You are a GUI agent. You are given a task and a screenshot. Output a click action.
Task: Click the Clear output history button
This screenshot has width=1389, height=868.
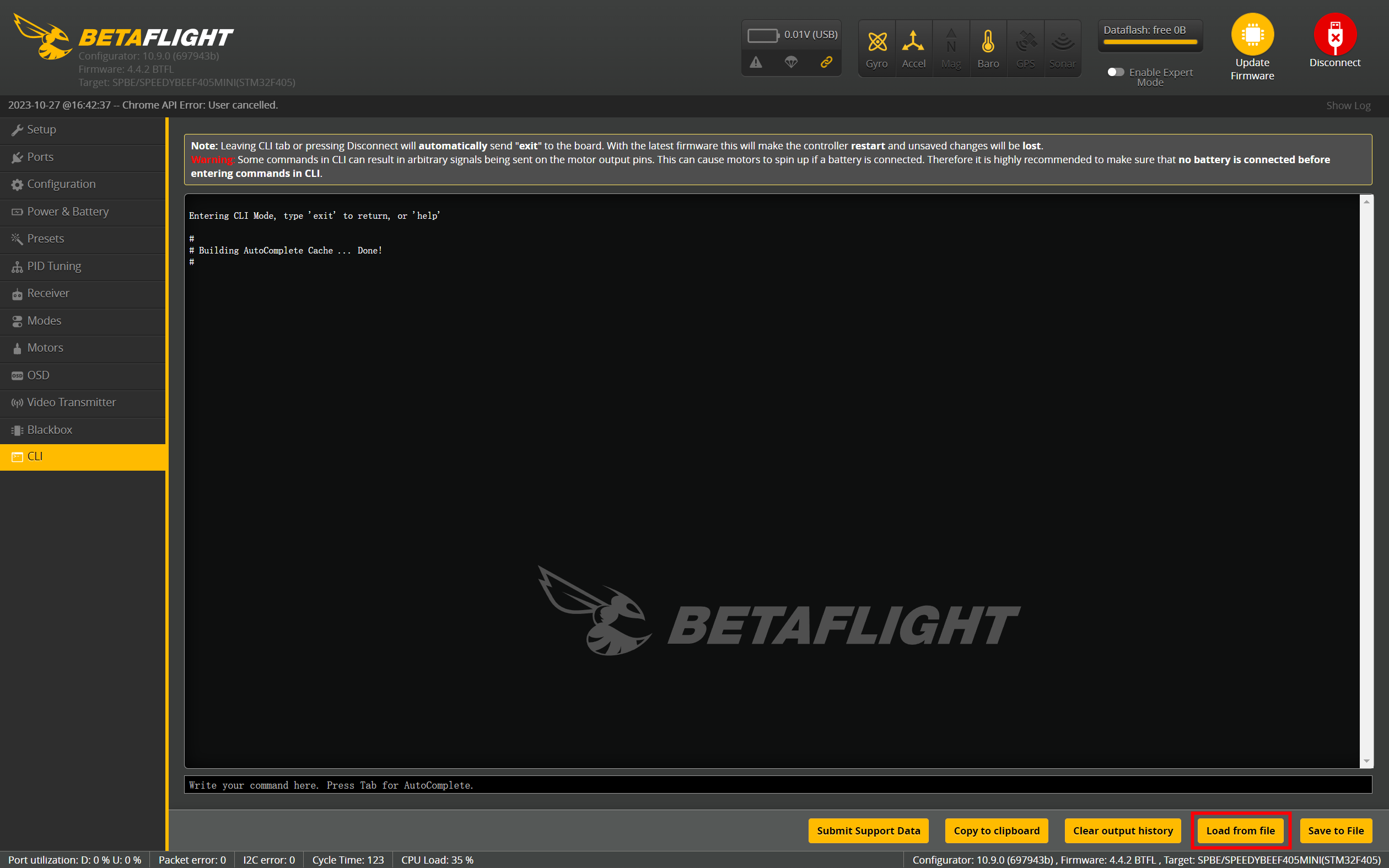click(1123, 831)
